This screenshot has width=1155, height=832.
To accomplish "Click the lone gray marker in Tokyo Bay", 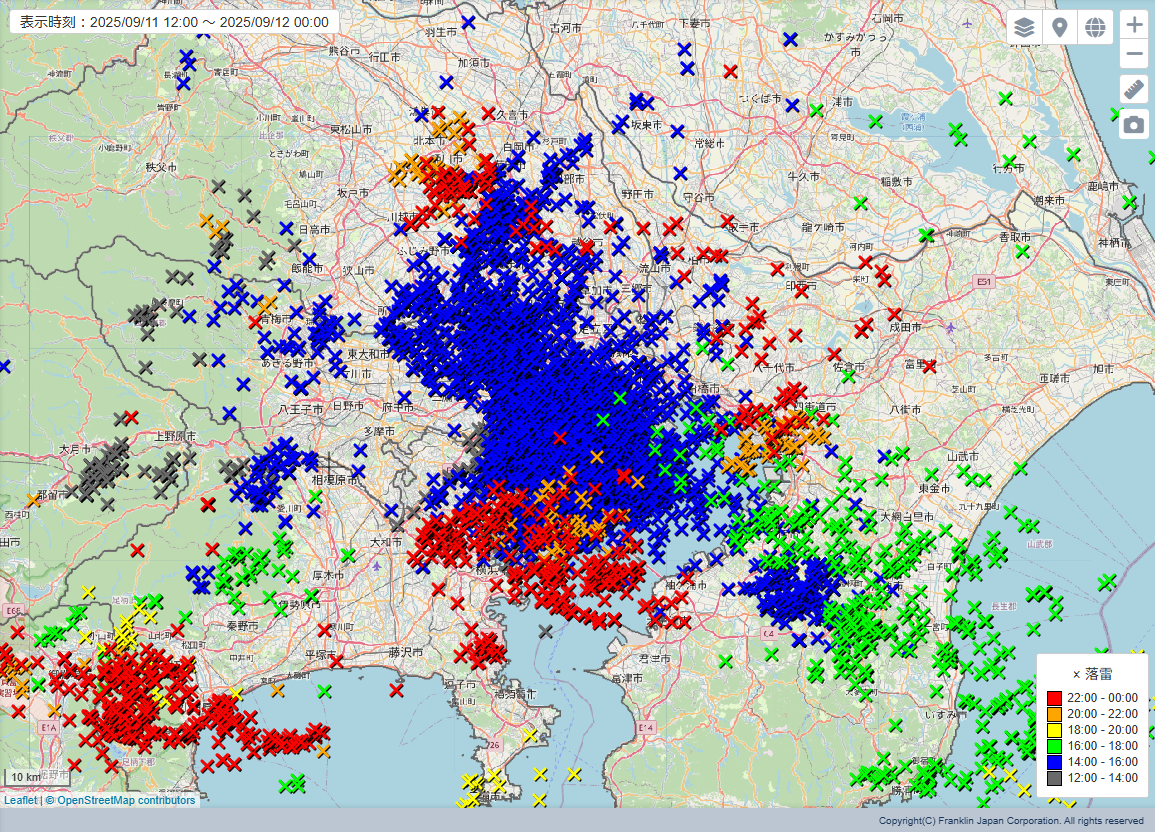I will coord(545,631).
